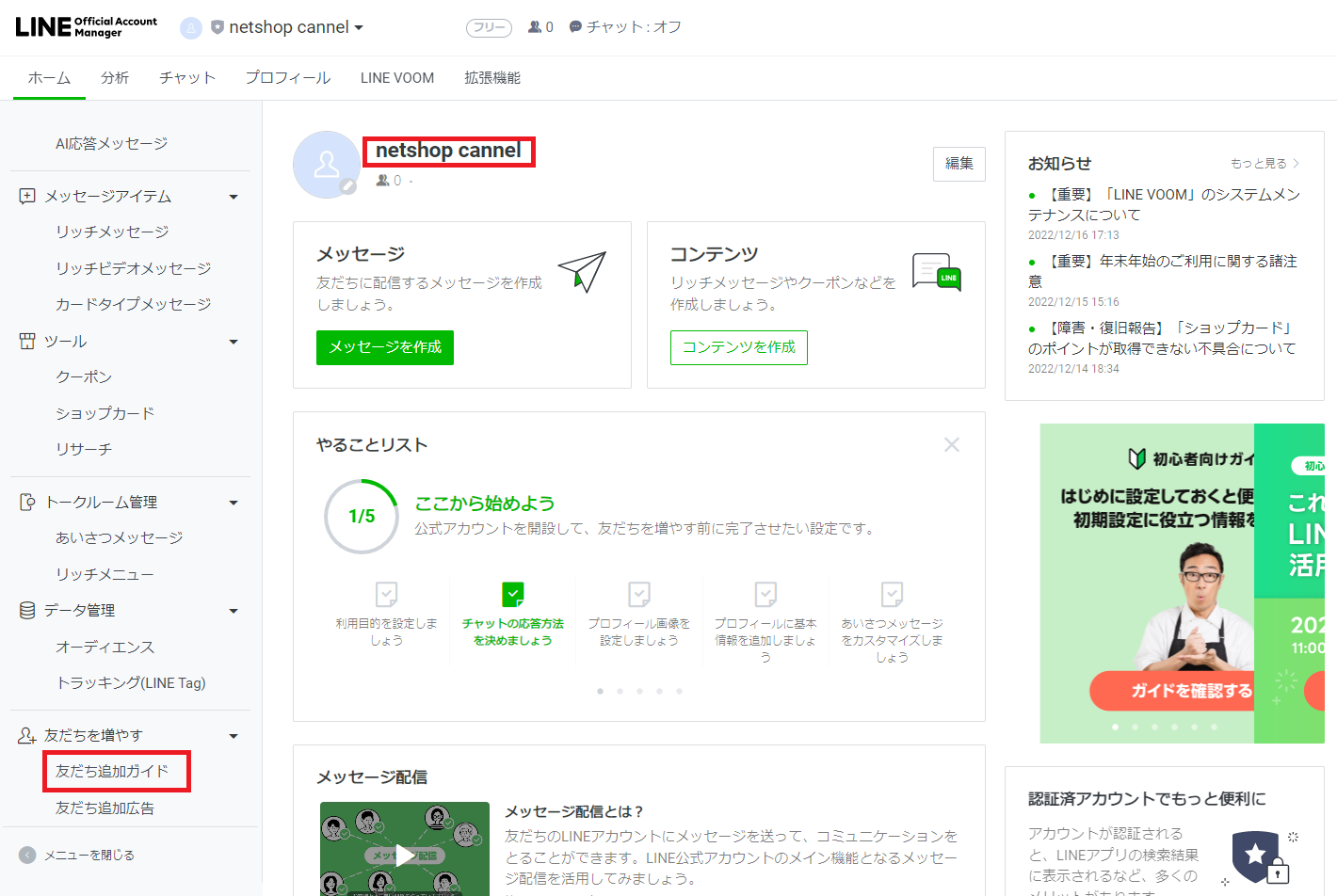Click the トークルーム管理 icon
The width and height of the screenshot is (1337, 896).
coord(27,503)
